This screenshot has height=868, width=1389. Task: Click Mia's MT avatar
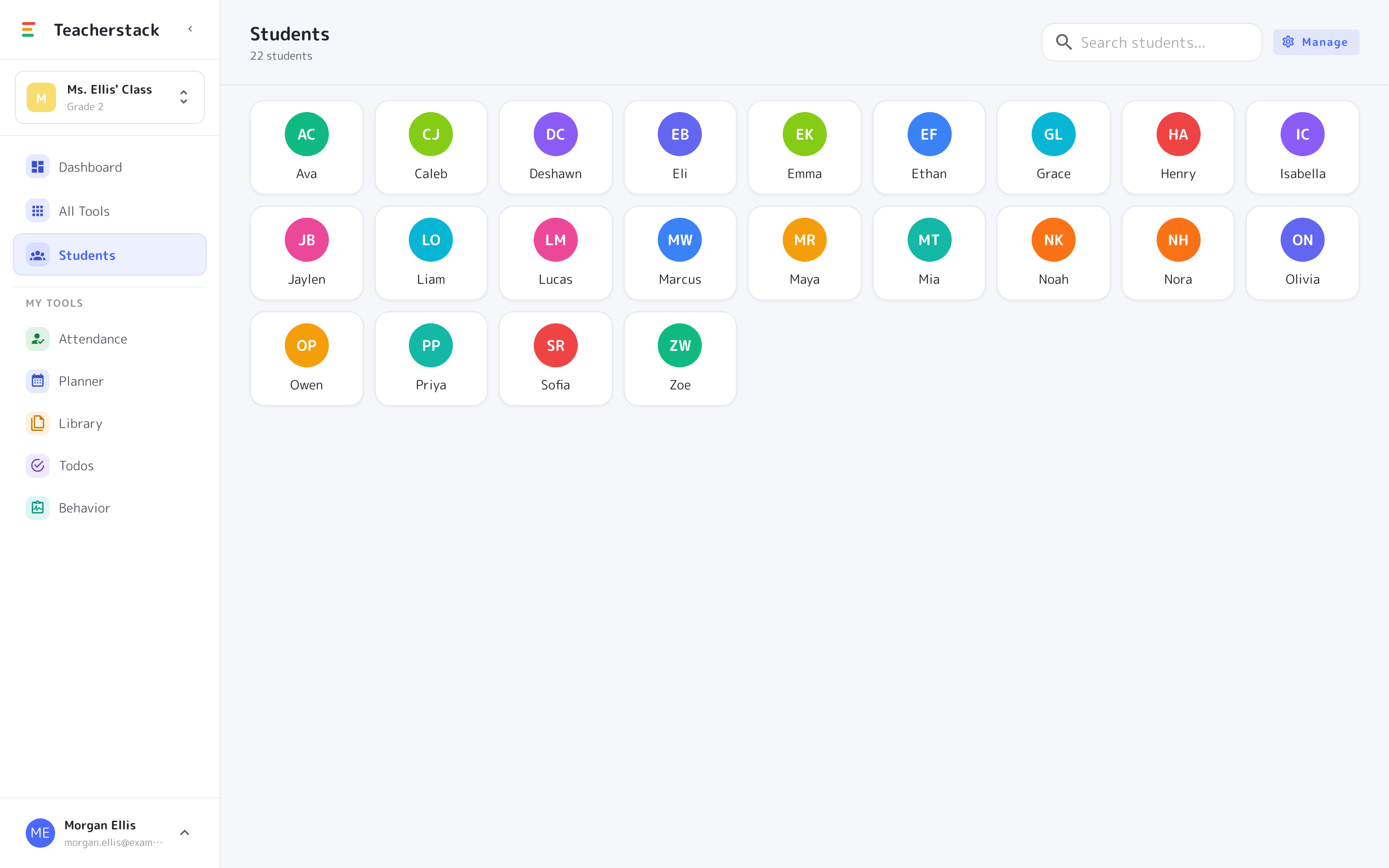click(x=929, y=240)
